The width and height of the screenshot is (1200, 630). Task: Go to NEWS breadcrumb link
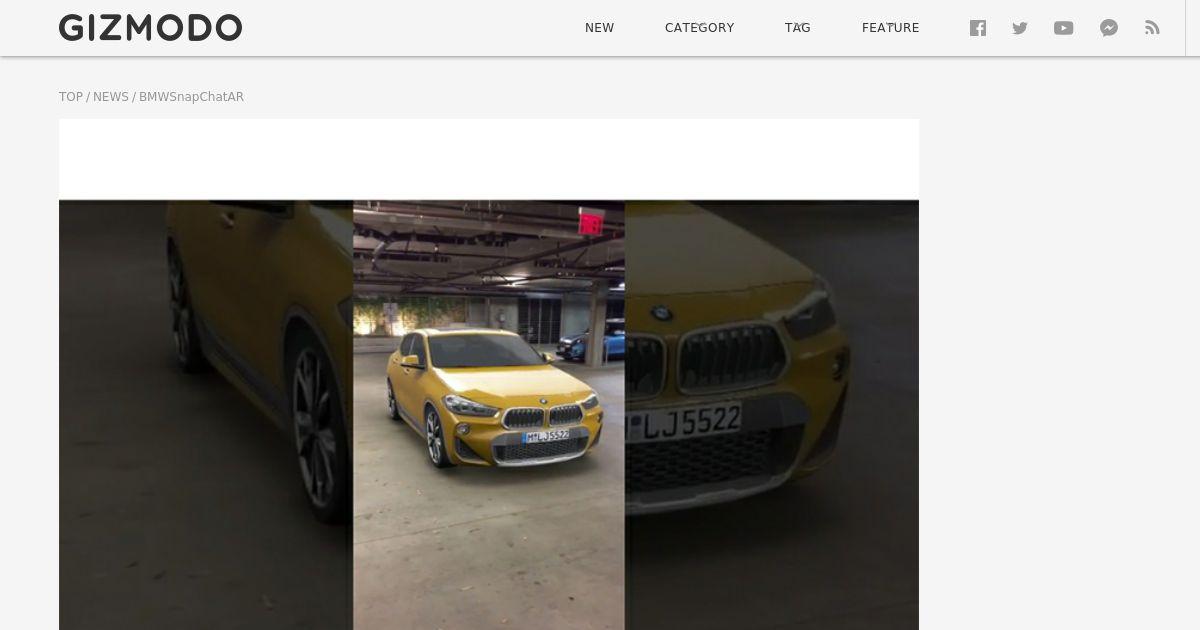coord(111,97)
